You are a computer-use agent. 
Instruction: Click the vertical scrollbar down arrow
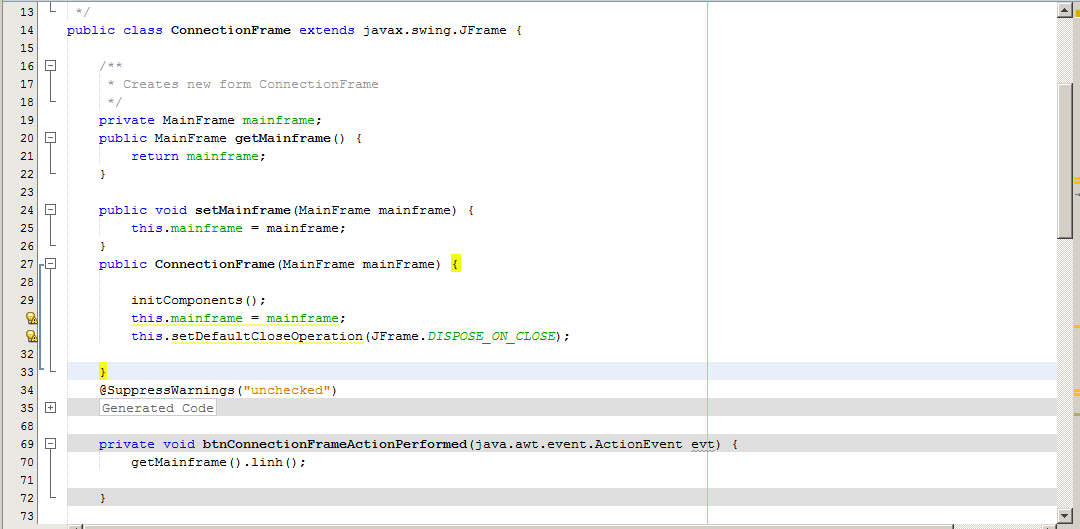point(1064,516)
